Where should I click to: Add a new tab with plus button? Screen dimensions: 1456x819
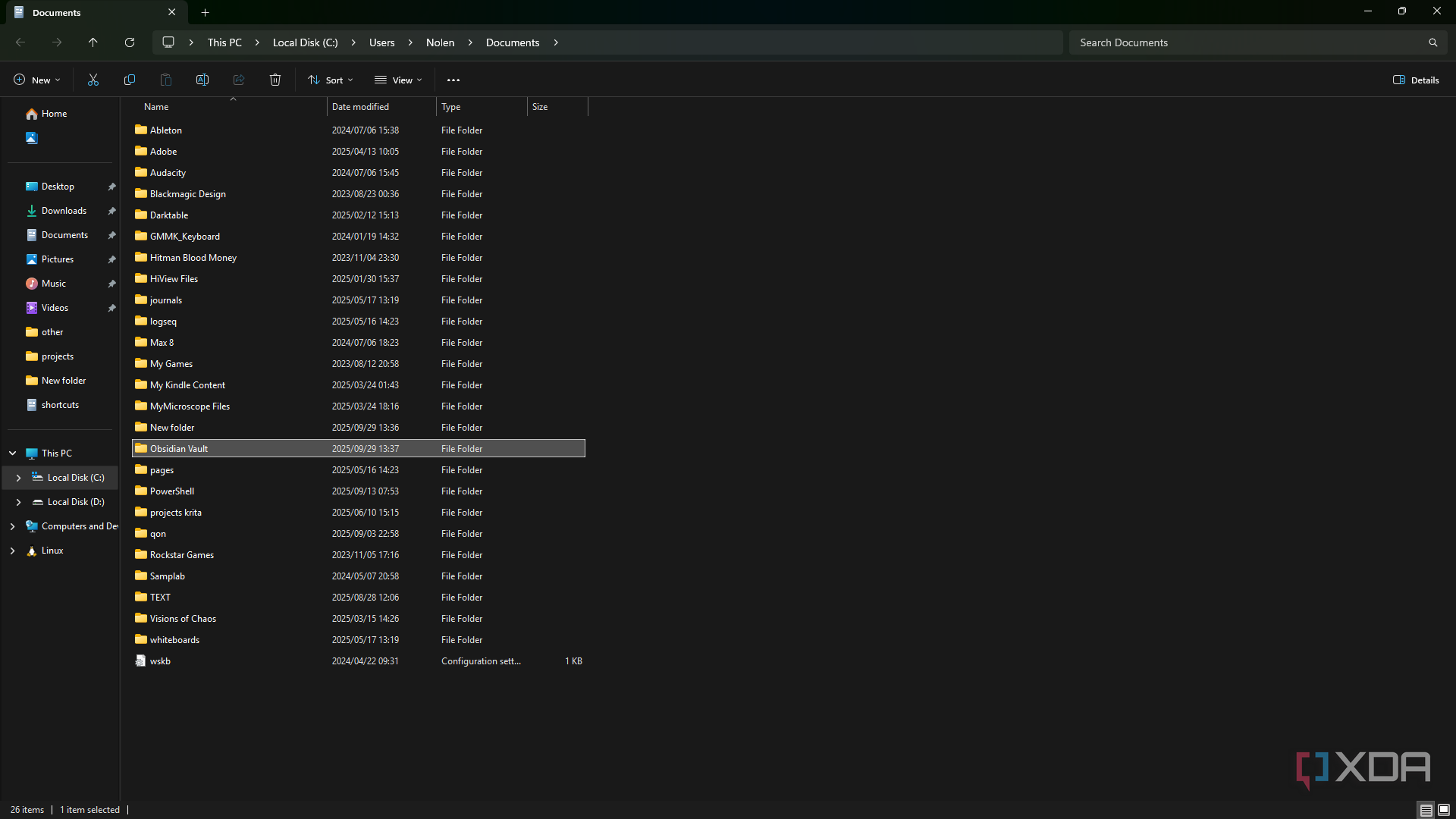tap(206, 12)
